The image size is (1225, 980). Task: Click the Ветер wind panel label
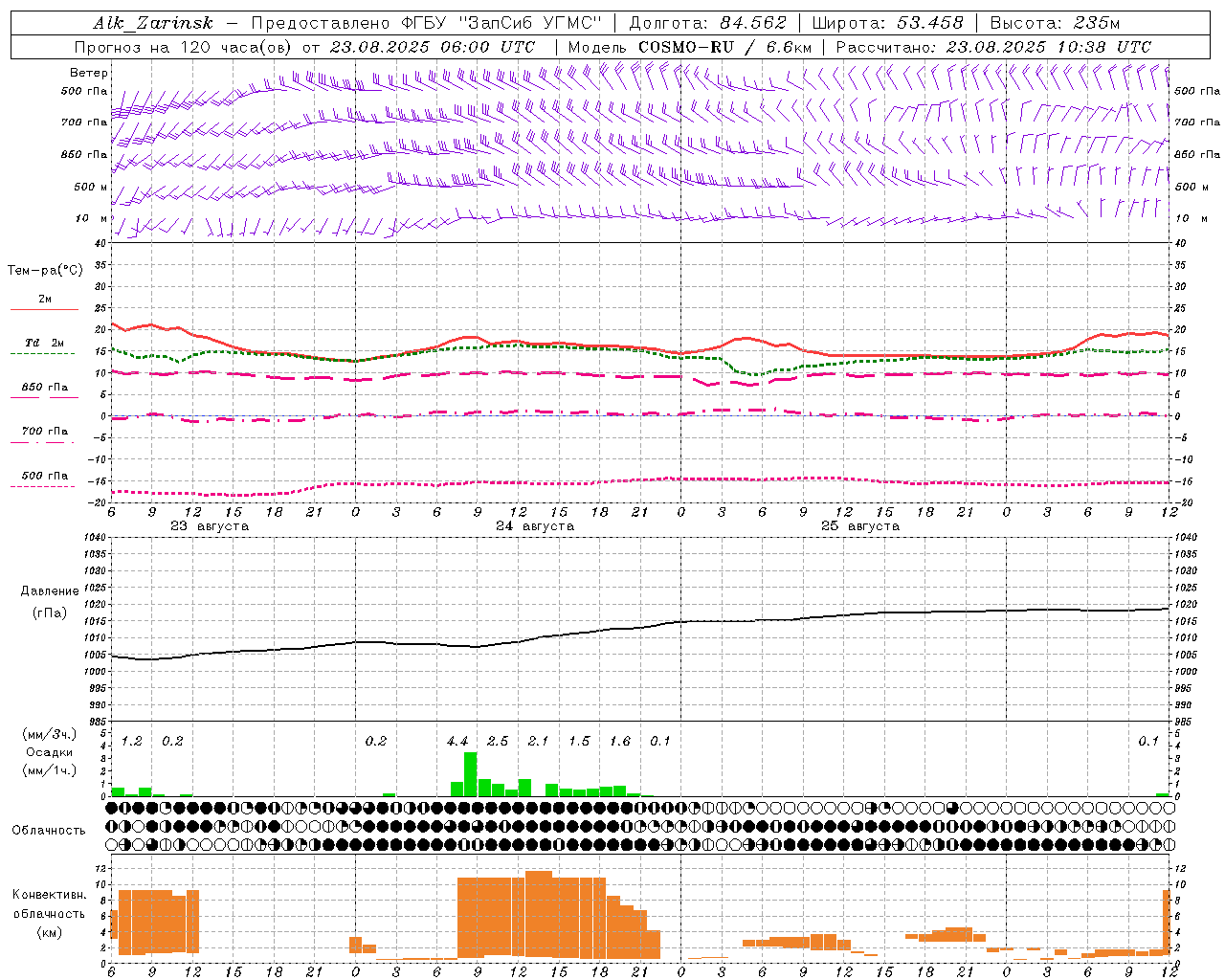[89, 73]
